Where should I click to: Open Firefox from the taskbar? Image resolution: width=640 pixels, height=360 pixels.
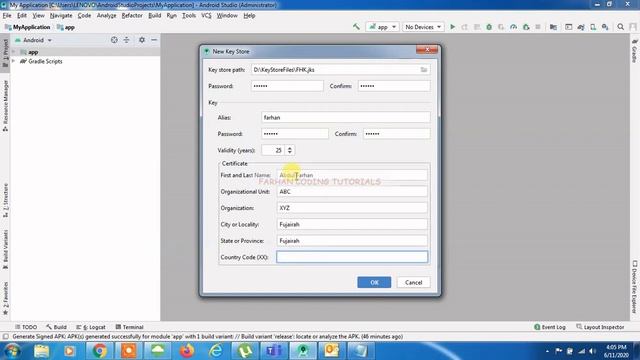point(187,351)
